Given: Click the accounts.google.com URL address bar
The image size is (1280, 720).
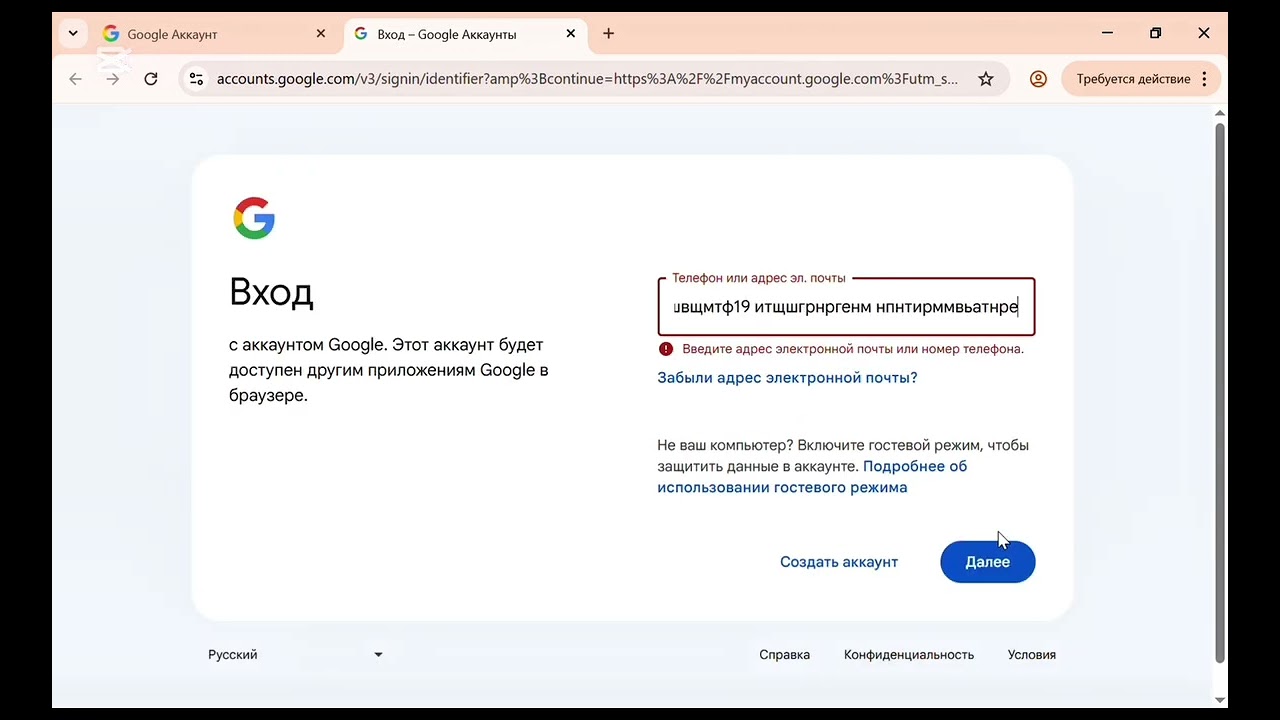Looking at the screenshot, I should tap(587, 79).
